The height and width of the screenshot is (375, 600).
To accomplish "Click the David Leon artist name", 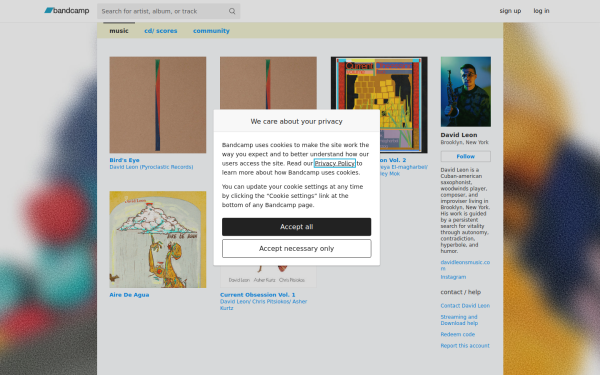I will tap(459, 135).
